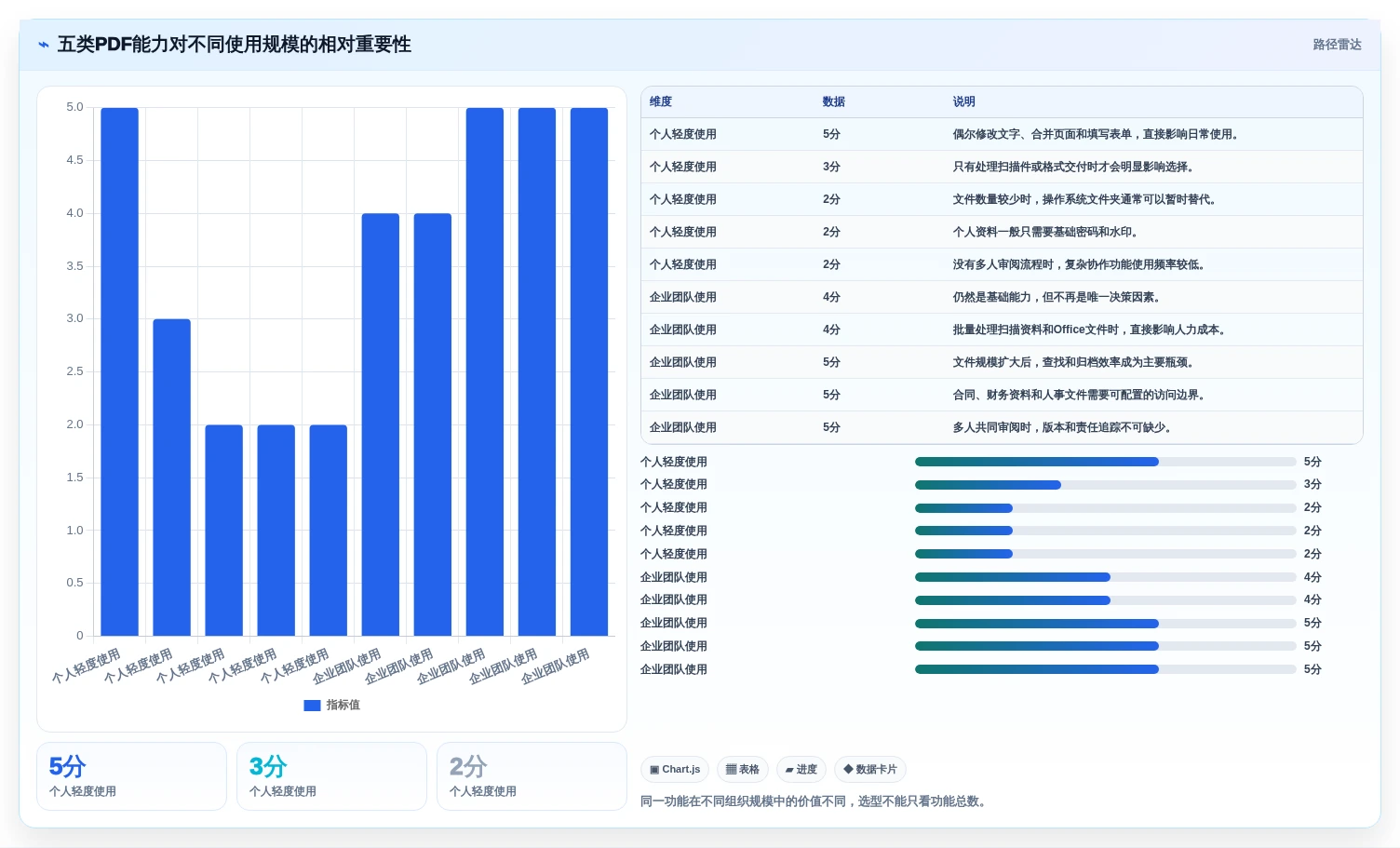The width and height of the screenshot is (1400, 848).
Task: Open the 3分 个人轻度使用 summary card
Action: click(x=331, y=776)
